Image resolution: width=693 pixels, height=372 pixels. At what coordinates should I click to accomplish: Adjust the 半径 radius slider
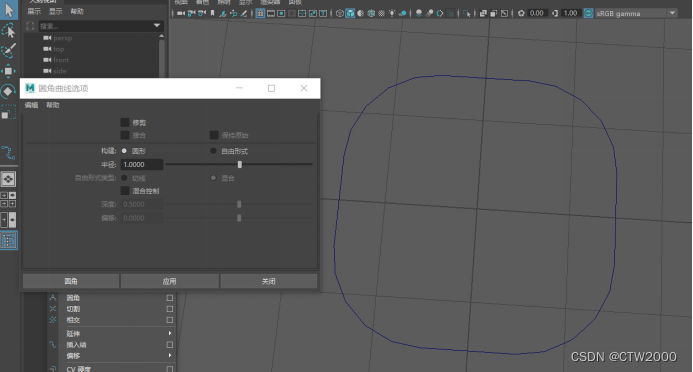(x=239, y=164)
